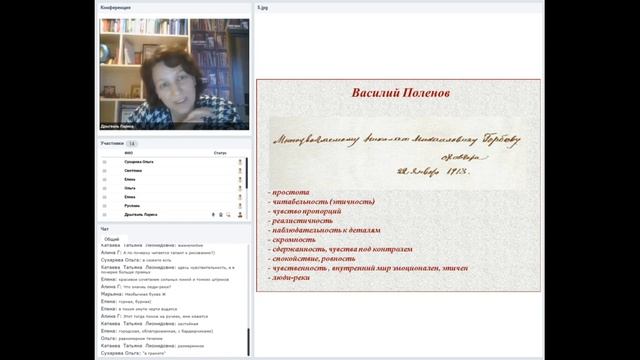
Task: Click left marker icon of Светлана row
Action: coord(104,171)
